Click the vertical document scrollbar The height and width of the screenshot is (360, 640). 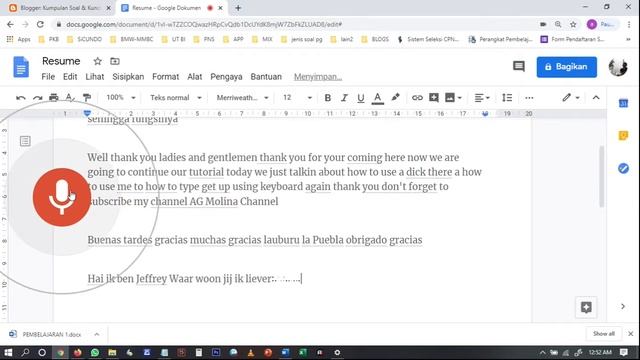(x=602, y=177)
